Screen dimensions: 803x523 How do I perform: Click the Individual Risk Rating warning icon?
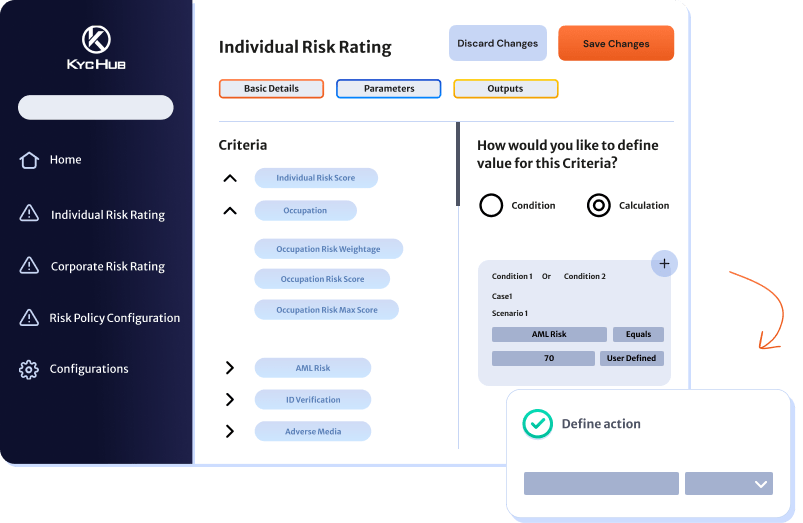pyautogui.click(x=29, y=213)
